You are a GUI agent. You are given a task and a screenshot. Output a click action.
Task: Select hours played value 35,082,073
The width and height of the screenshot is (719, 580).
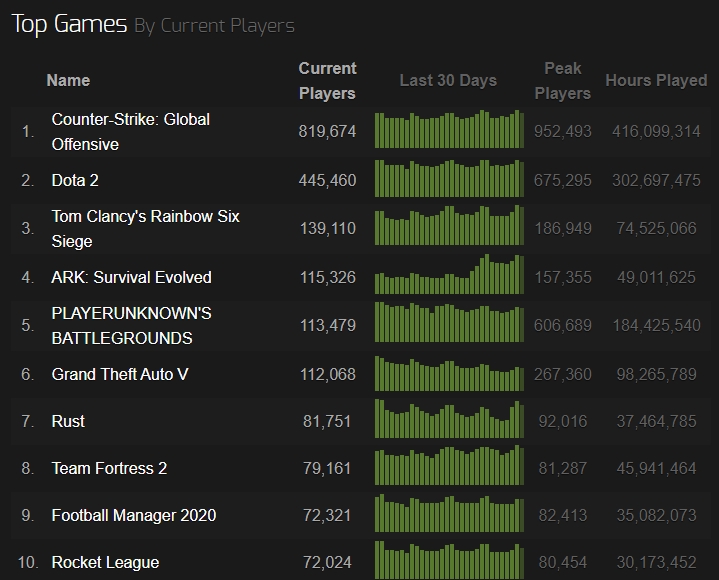tap(656, 515)
